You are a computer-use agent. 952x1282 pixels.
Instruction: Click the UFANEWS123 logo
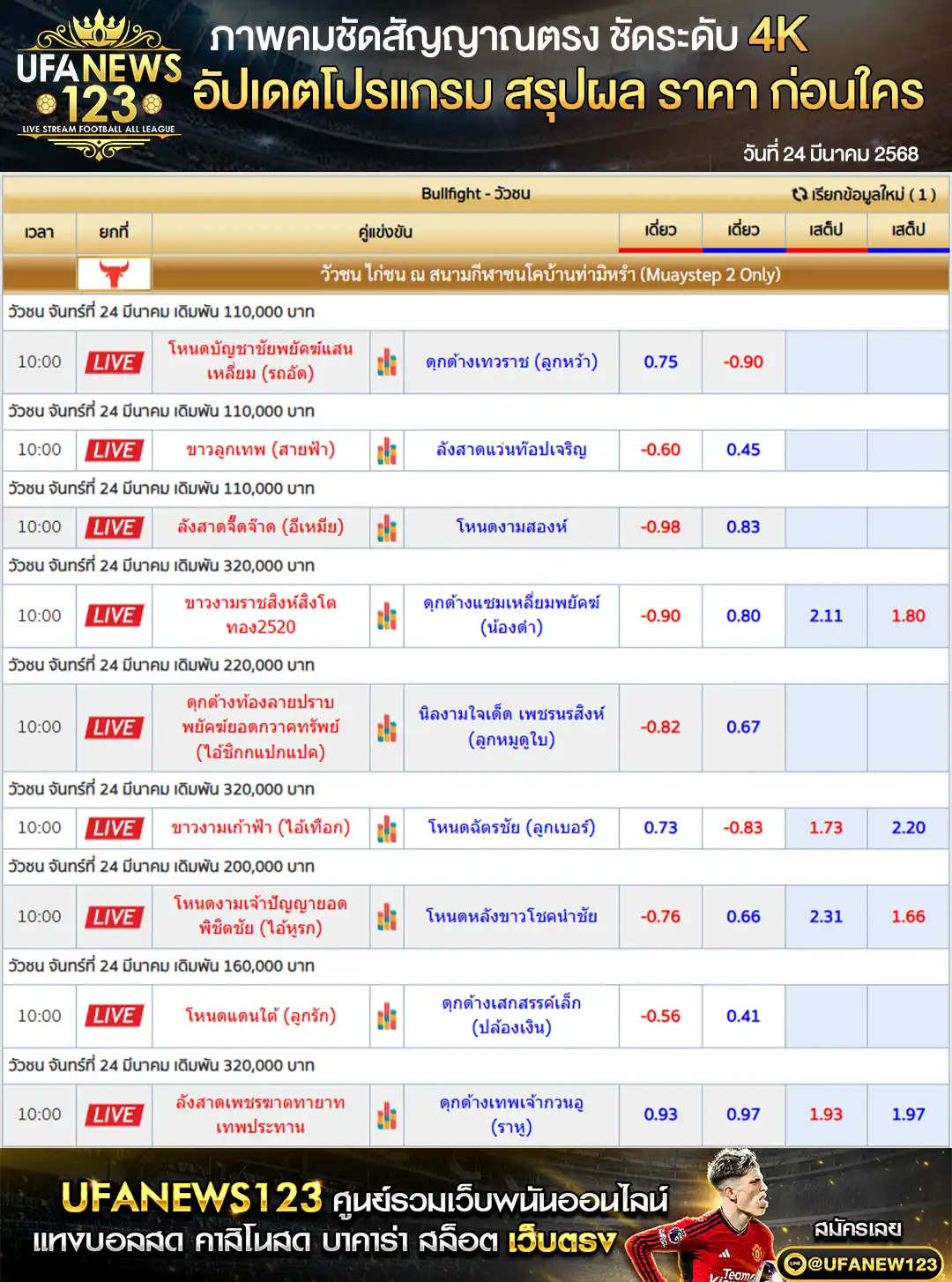pyautogui.click(x=99, y=86)
